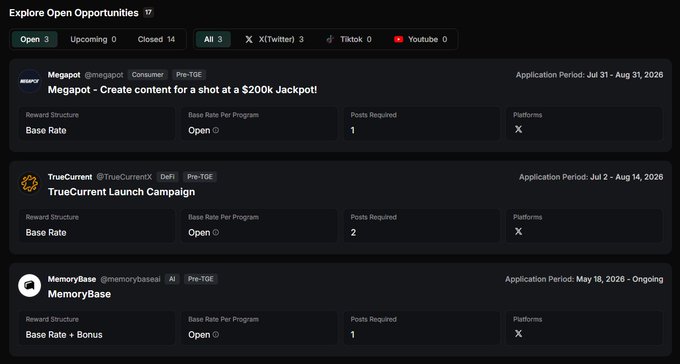
Task: Click the MemoryBase round logo
Action: 29,285
